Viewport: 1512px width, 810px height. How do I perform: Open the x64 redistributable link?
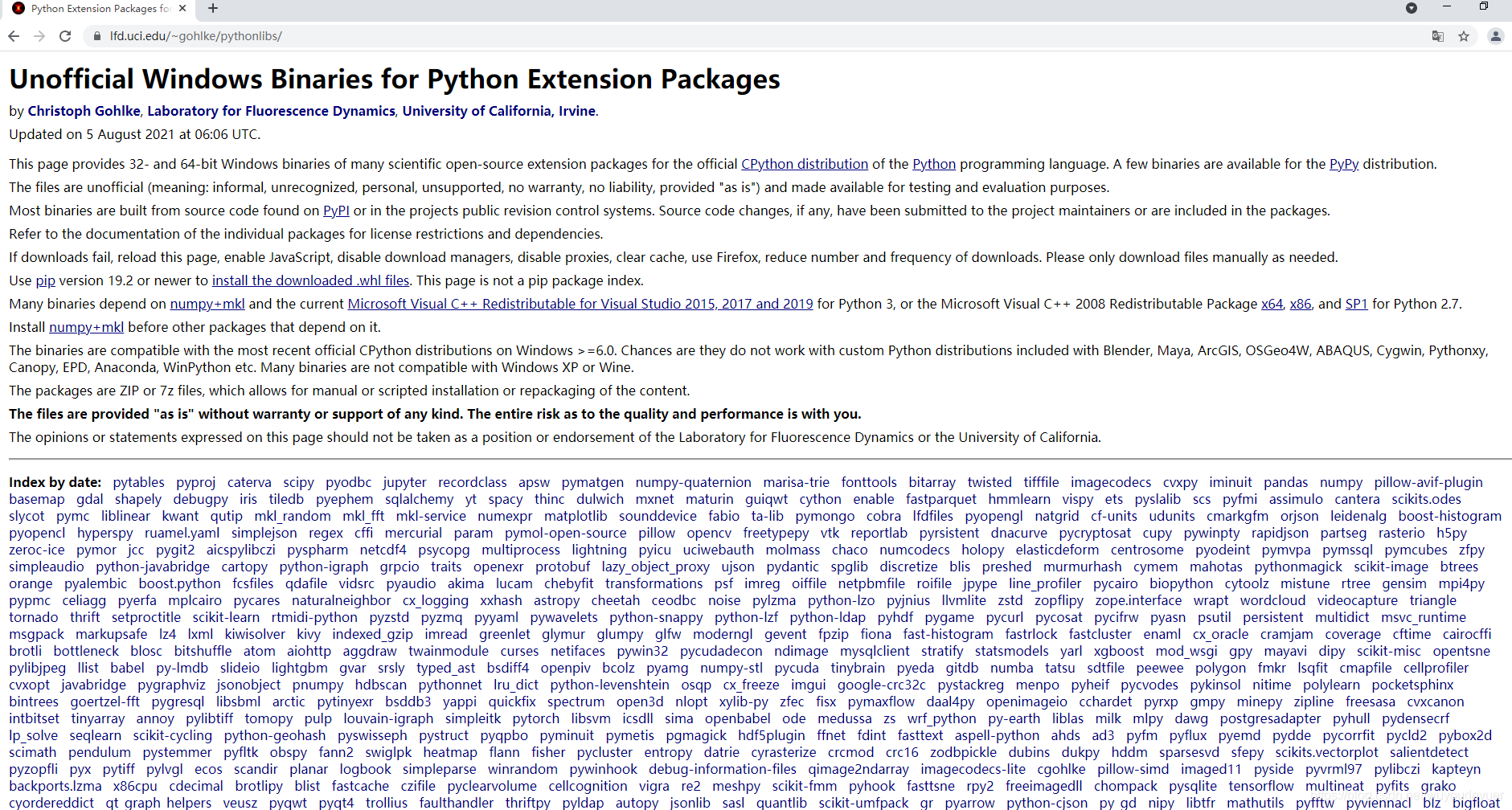pos(1272,304)
